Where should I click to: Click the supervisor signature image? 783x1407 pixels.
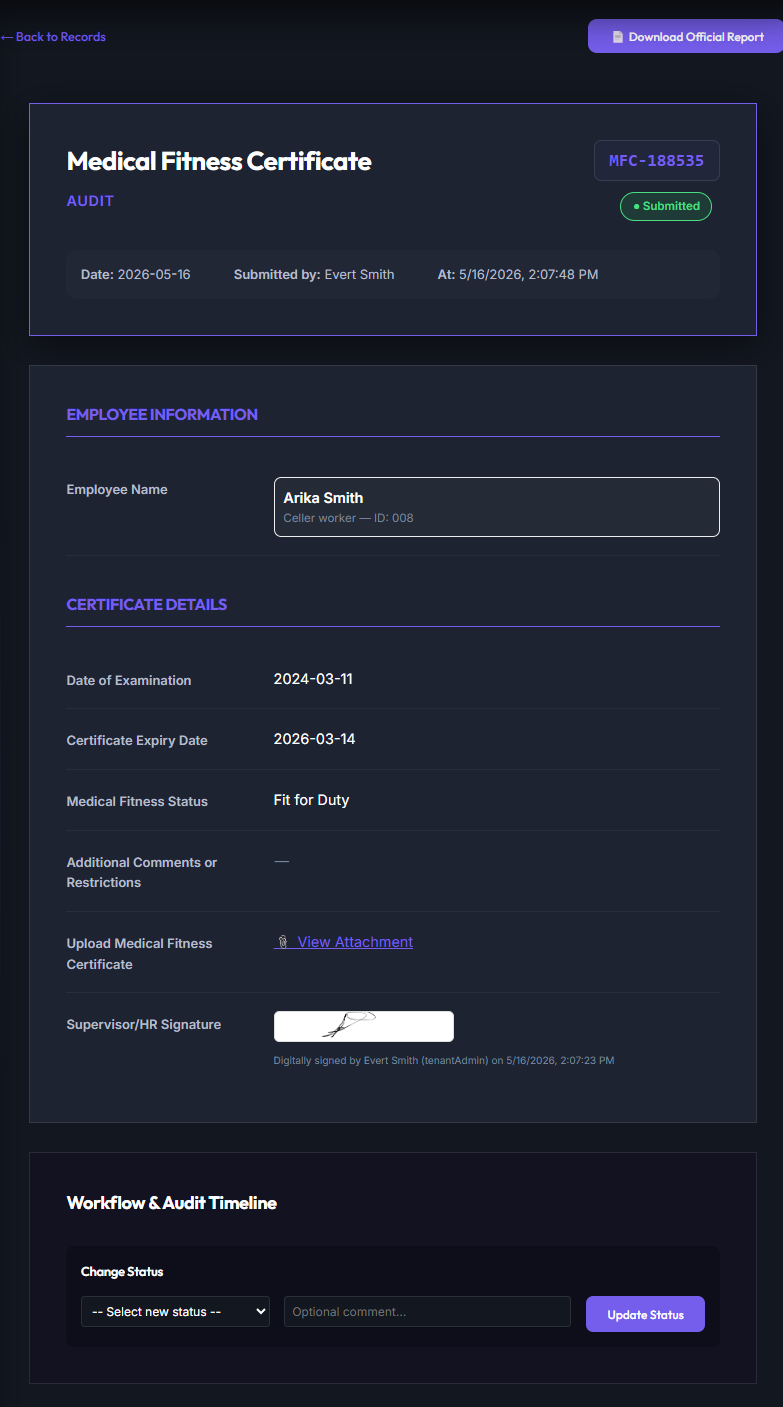pyautogui.click(x=364, y=1026)
